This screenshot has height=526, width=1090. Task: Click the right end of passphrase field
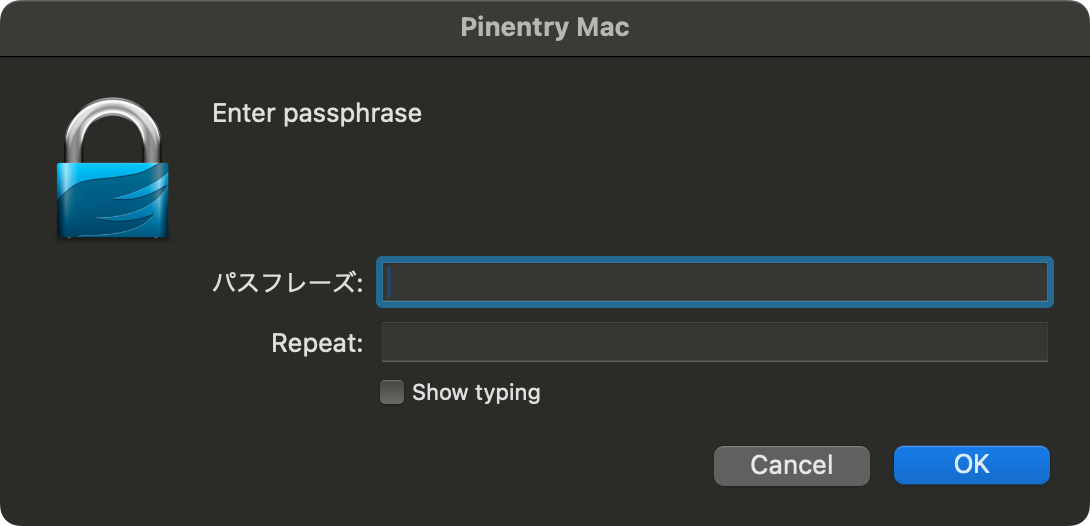tap(1036, 283)
